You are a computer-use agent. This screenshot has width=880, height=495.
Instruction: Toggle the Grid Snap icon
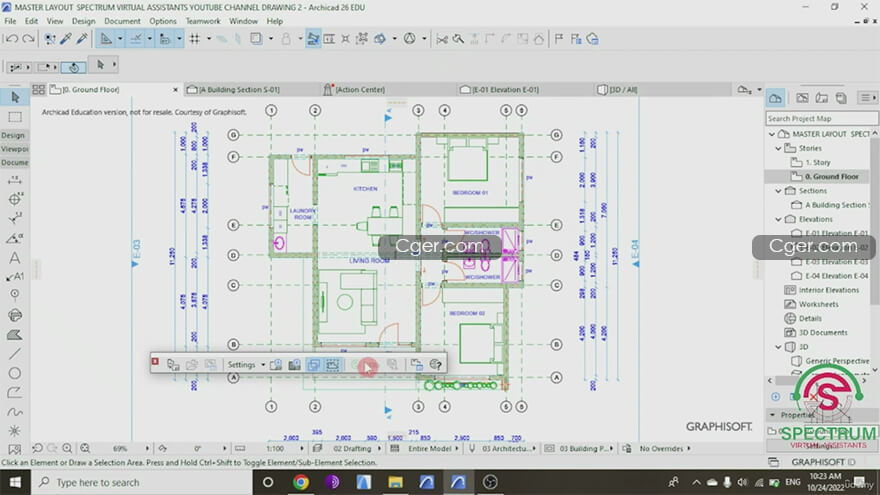pyautogui.click(x=195, y=39)
